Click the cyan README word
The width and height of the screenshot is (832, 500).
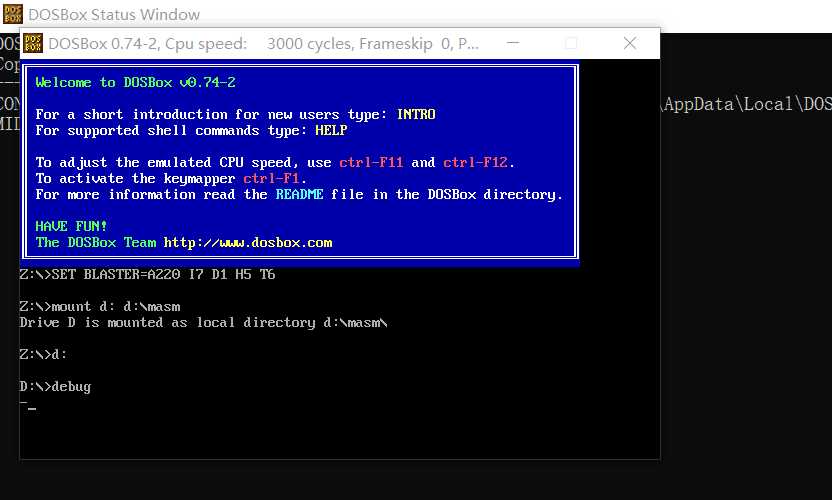299,194
